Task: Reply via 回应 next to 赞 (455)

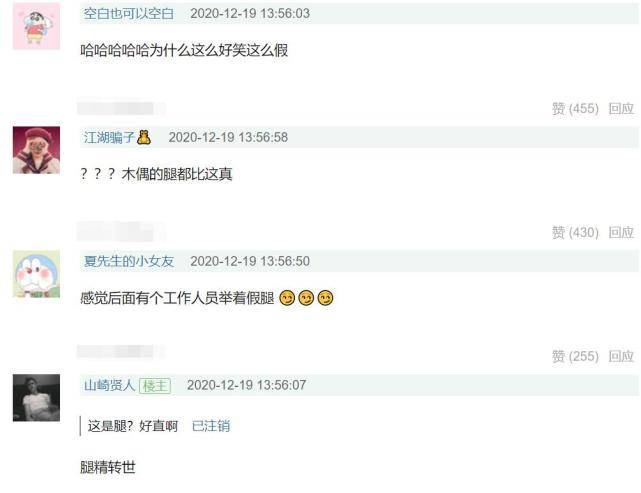Action: pyautogui.click(x=621, y=109)
